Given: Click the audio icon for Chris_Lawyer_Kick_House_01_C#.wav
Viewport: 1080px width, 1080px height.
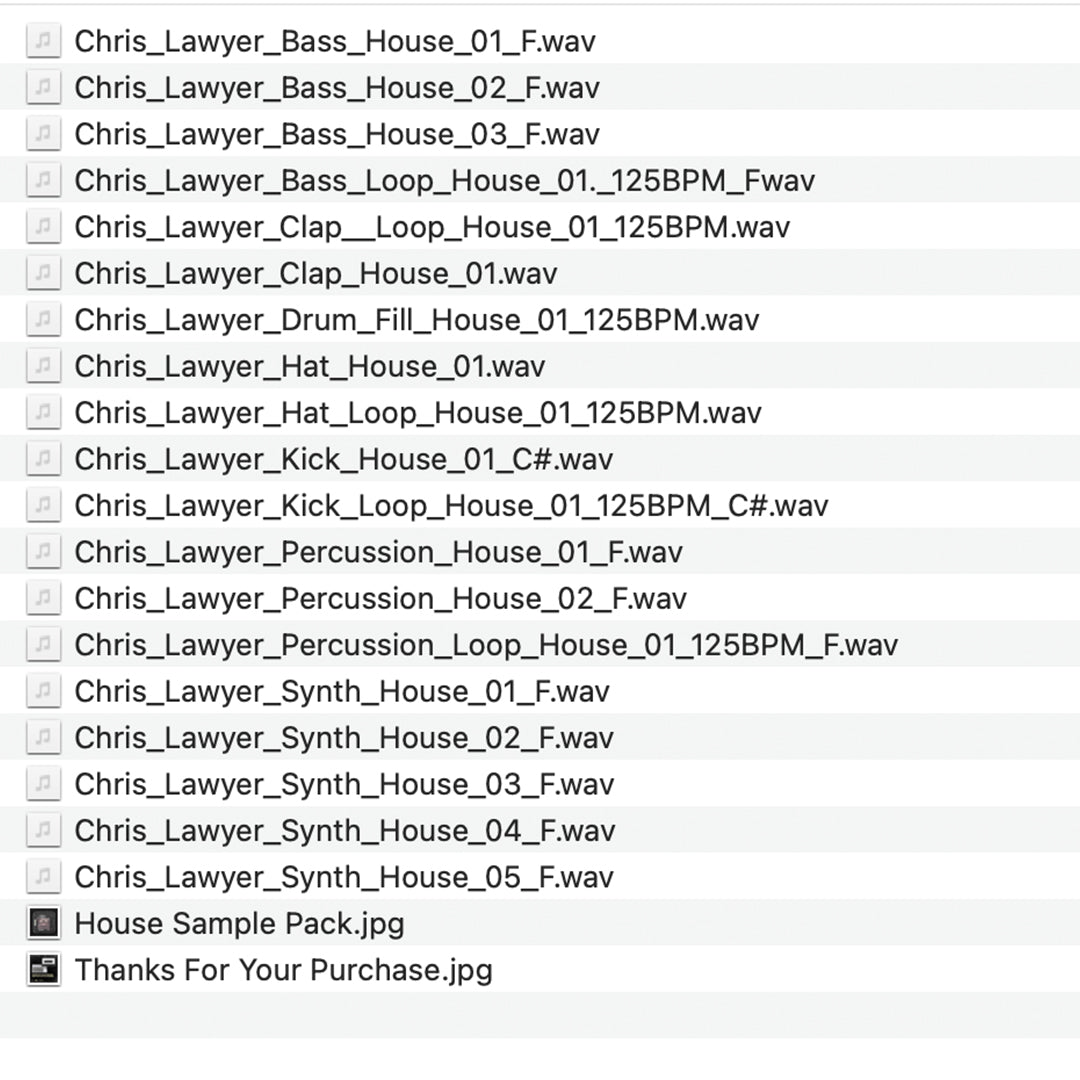Looking at the screenshot, I should (x=43, y=459).
